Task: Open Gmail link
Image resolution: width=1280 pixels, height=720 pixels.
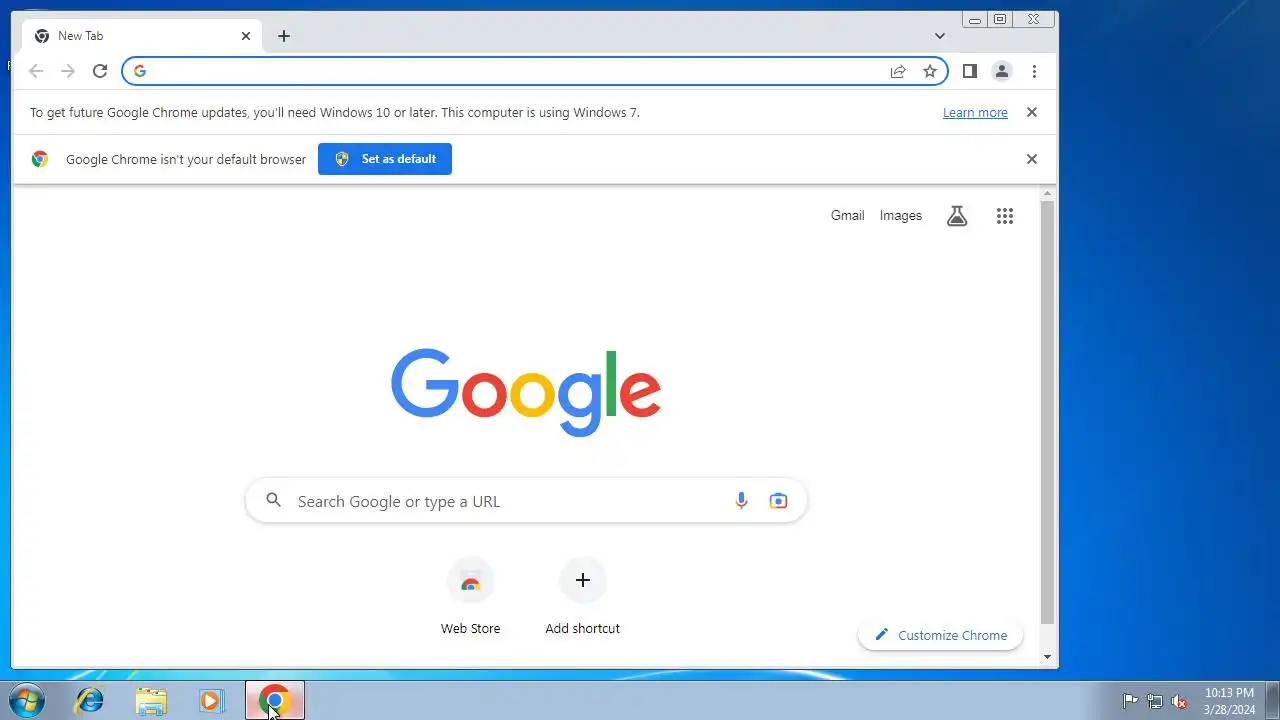Action: point(847,216)
